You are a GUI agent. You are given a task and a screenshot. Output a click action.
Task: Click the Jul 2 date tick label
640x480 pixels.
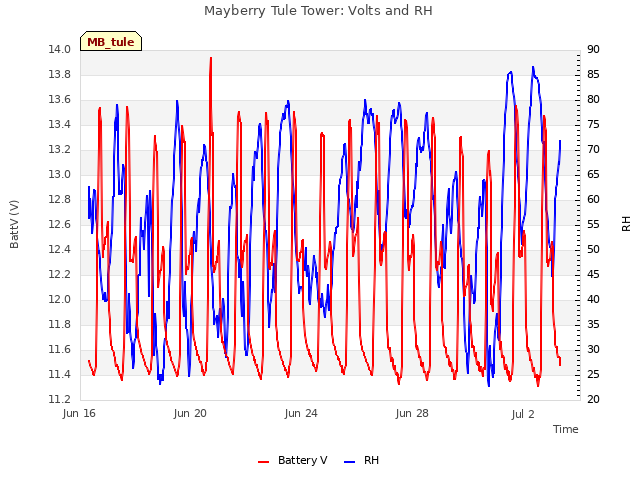(x=523, y=414)
